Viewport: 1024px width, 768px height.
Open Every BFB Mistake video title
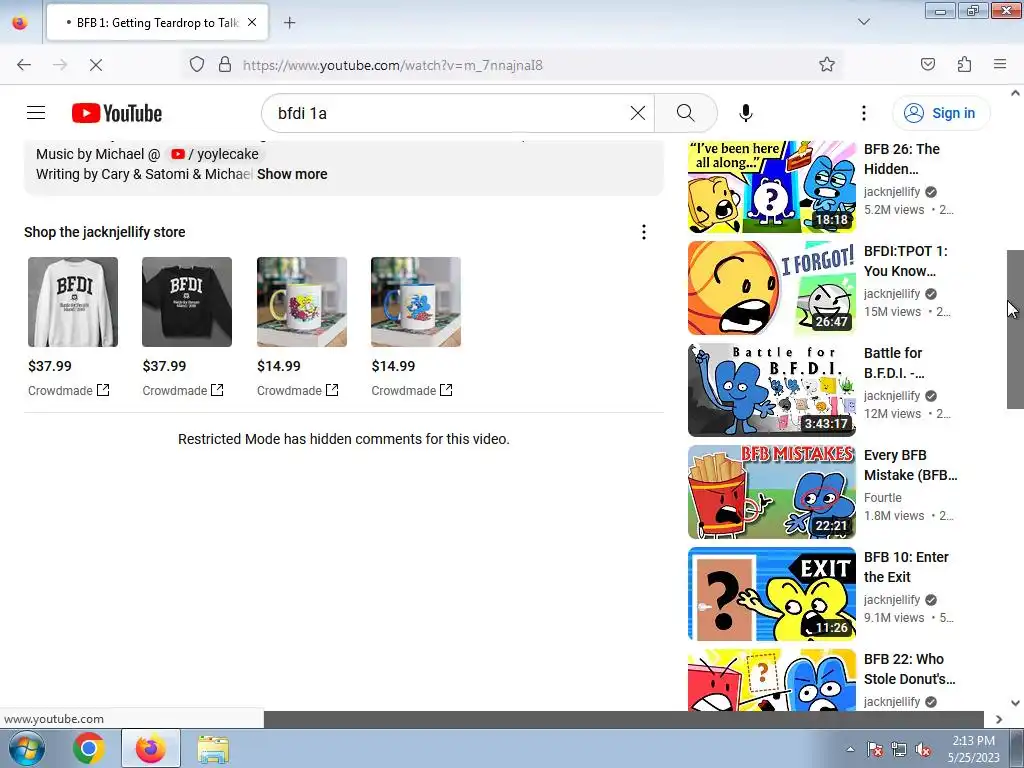(910, 465)
